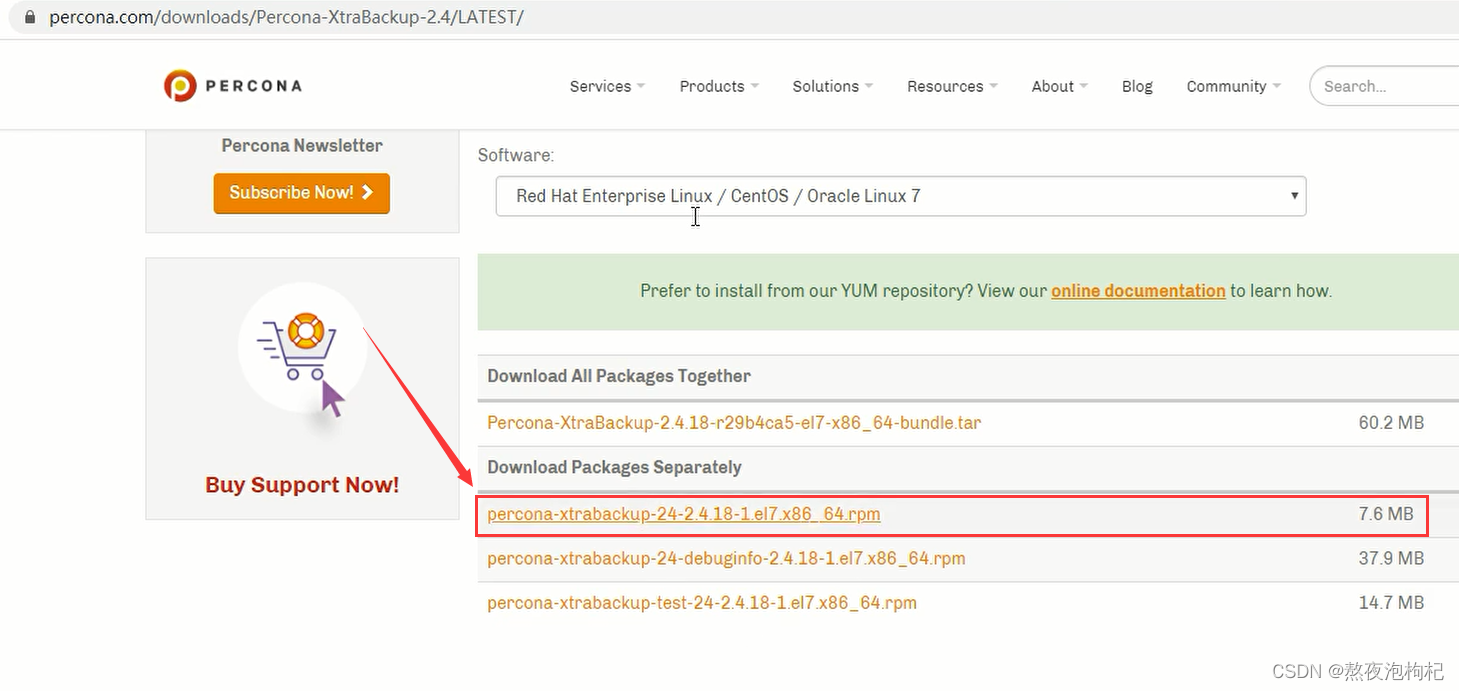
Task: Download the xtrabackup debuginfo rpm
Action: coord(726,558)
